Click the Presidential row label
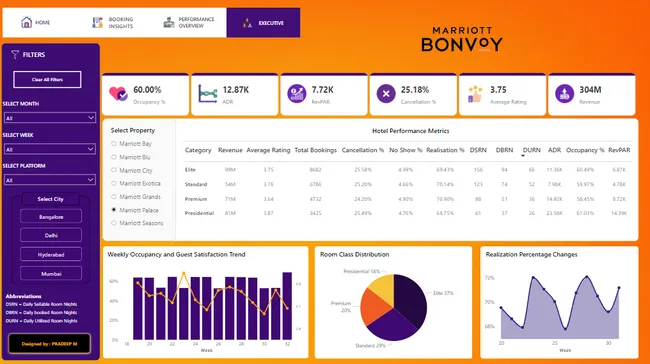The image size is (650, 364). tap(199, 213)
